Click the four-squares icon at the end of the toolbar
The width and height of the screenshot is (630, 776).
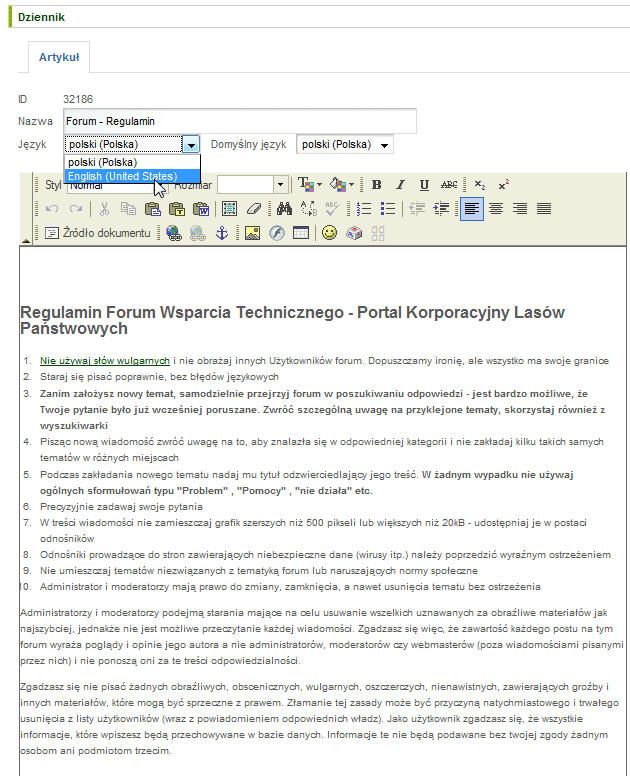378,233
